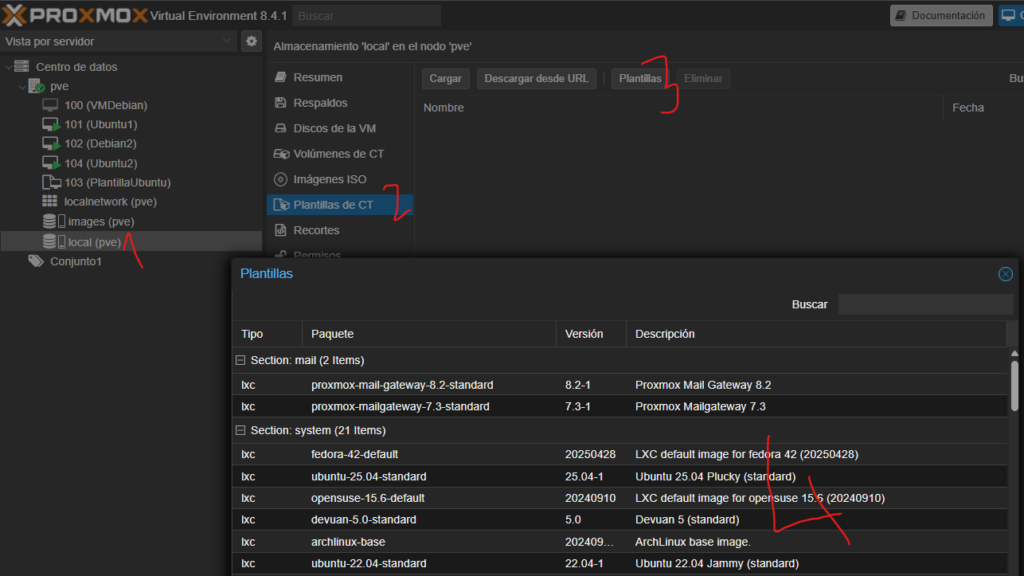Select the images (pve) storage
The height and width of the screenshot is (576, 1024).
[x=100, y=222]
